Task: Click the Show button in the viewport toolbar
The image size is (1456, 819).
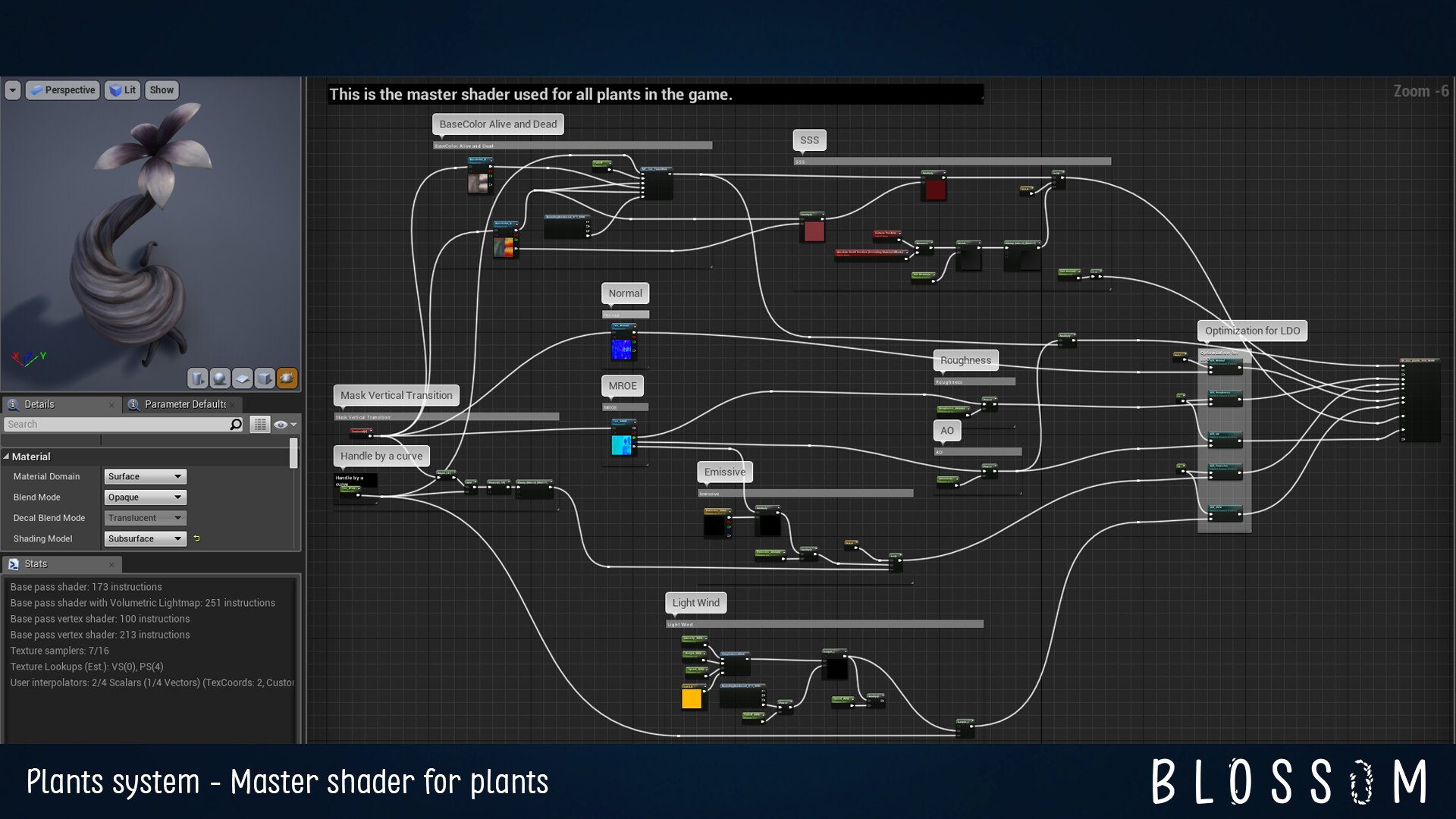Action: [x=161, y=89]
